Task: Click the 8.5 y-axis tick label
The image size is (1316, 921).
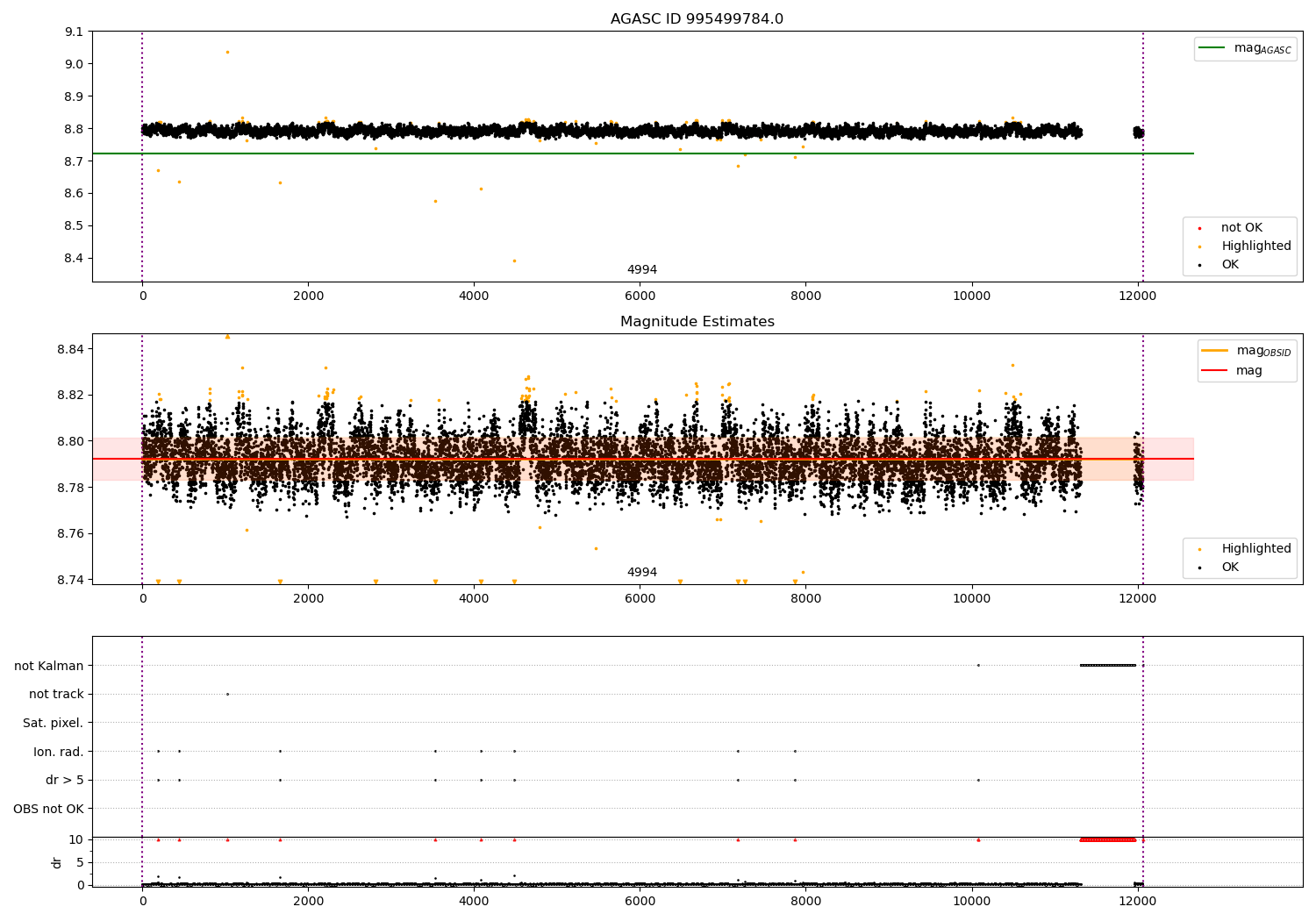Action: click(x=75, y=226)
